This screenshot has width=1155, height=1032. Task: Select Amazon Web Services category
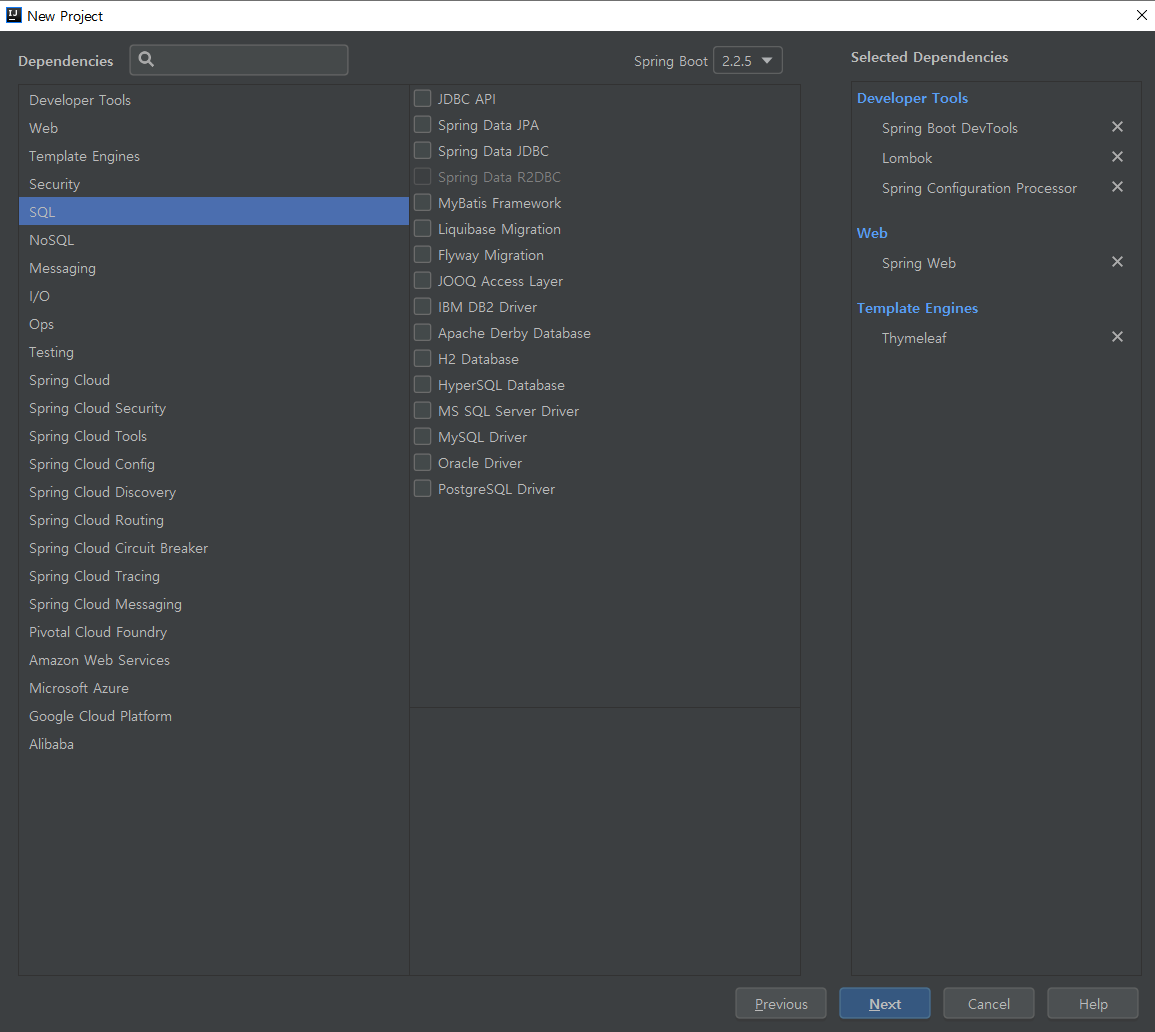click(x=214, y=659)
